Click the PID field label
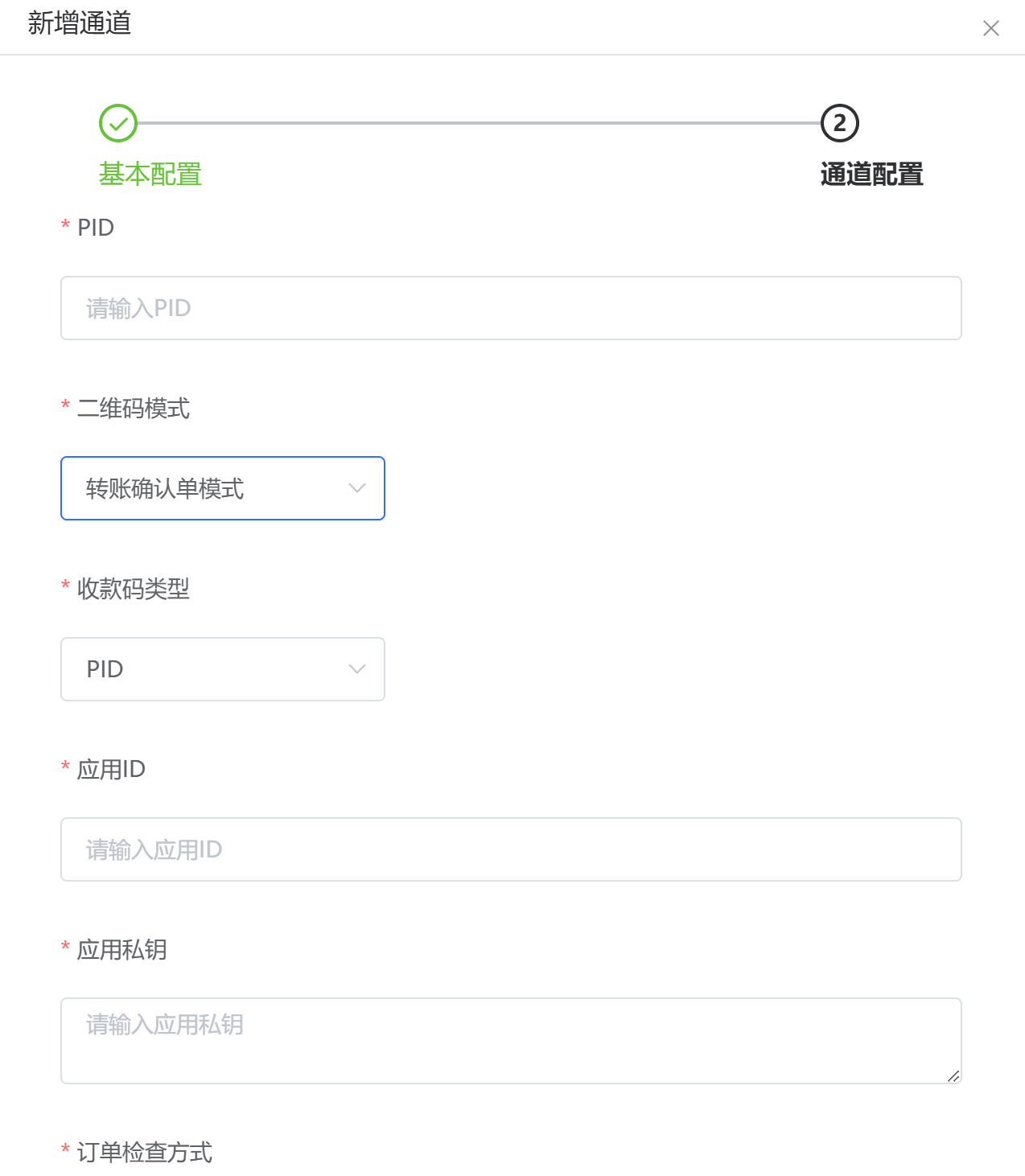This screenshot has height=1176, width=1025. click(x=96, y=228)
